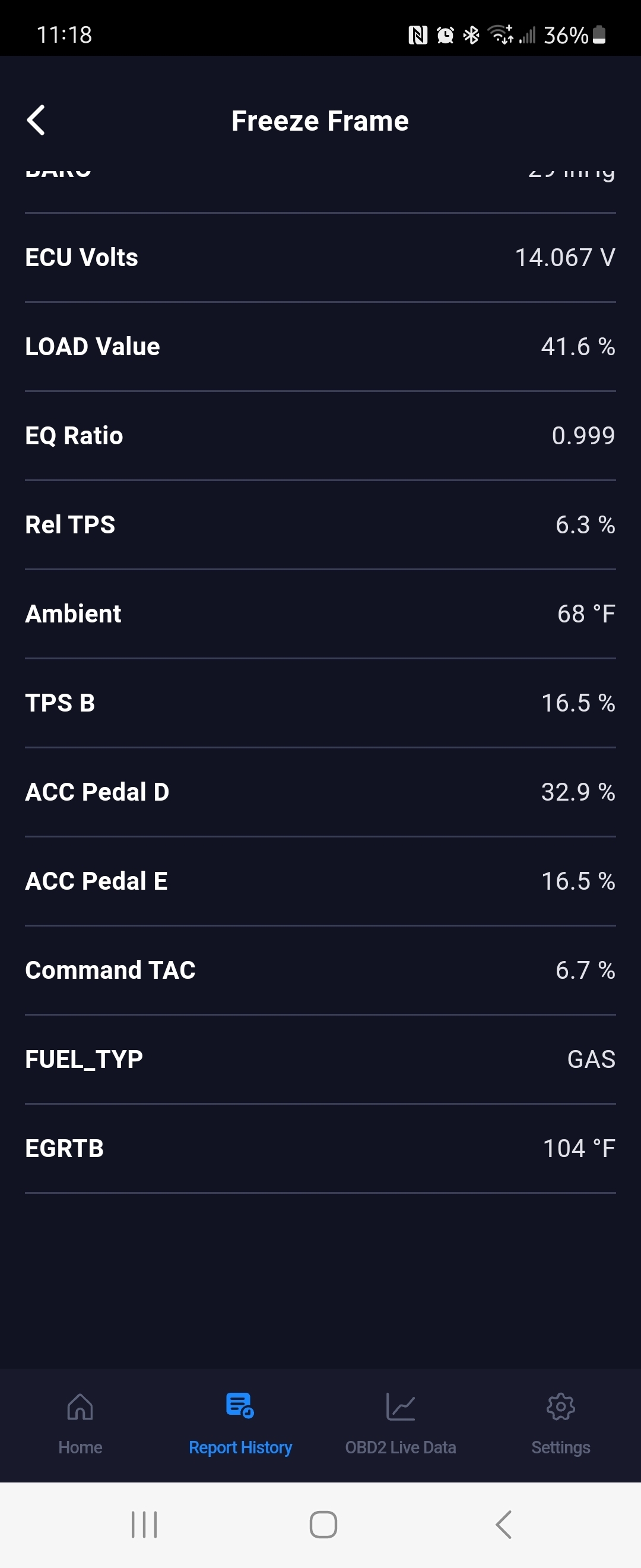Viewport: 641px width, 1568px height.
Task: Tap the ACC Pedal D label
Action: 97,792
